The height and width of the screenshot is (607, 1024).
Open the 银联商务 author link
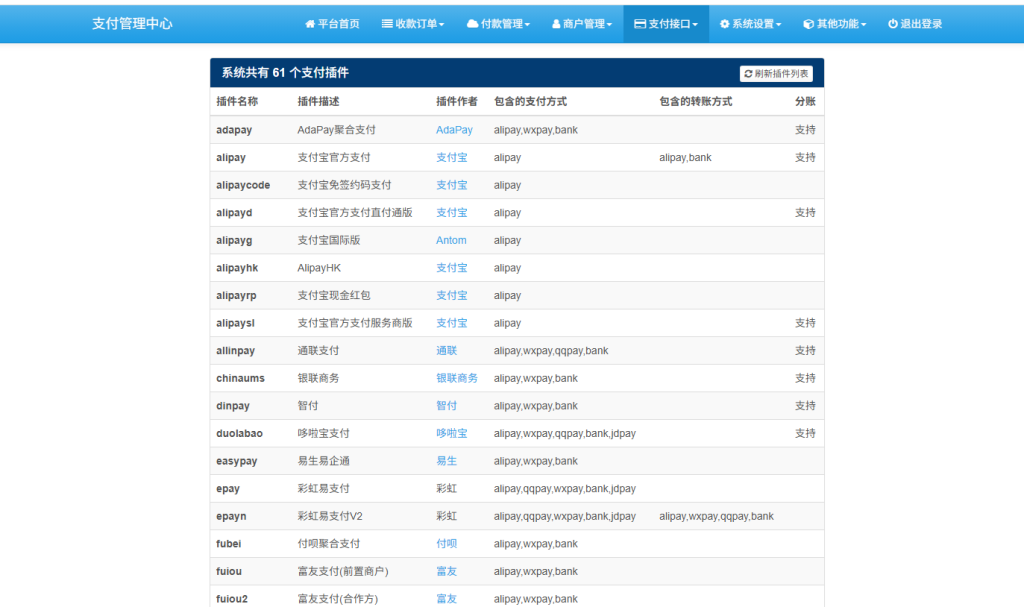[x=457, y=378]
